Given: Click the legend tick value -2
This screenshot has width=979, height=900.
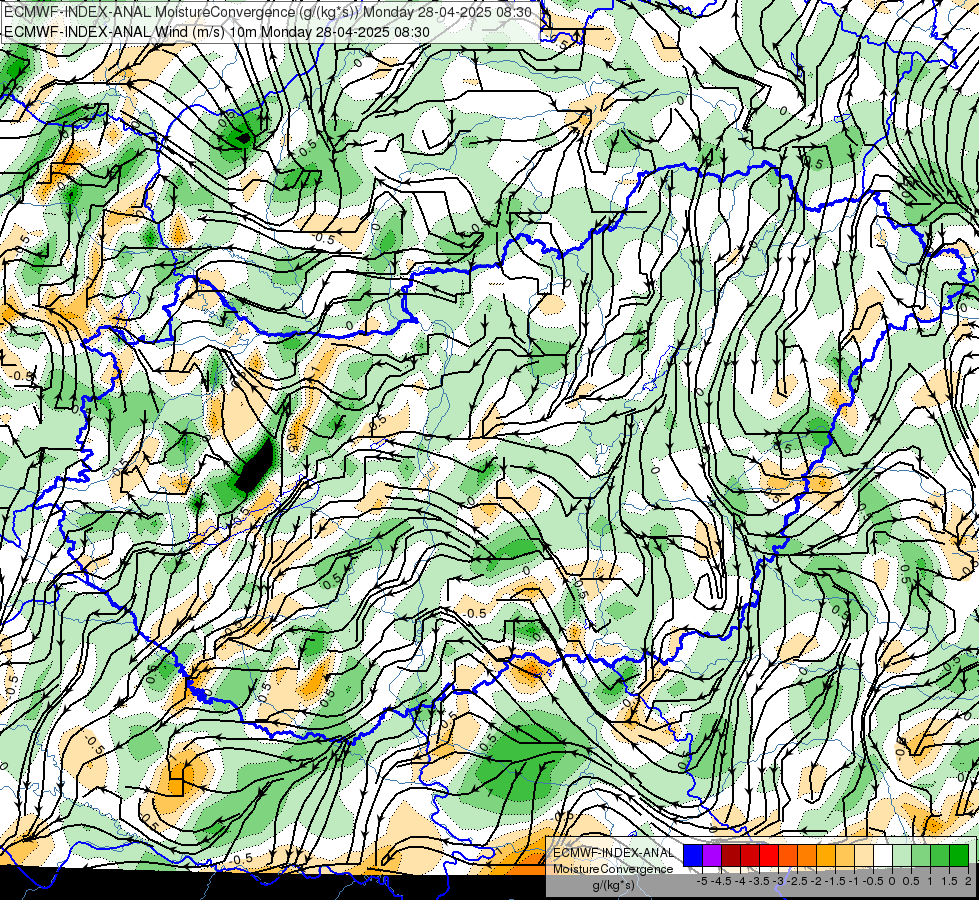Looking at the screenshot, I should (x=816, y=881).
